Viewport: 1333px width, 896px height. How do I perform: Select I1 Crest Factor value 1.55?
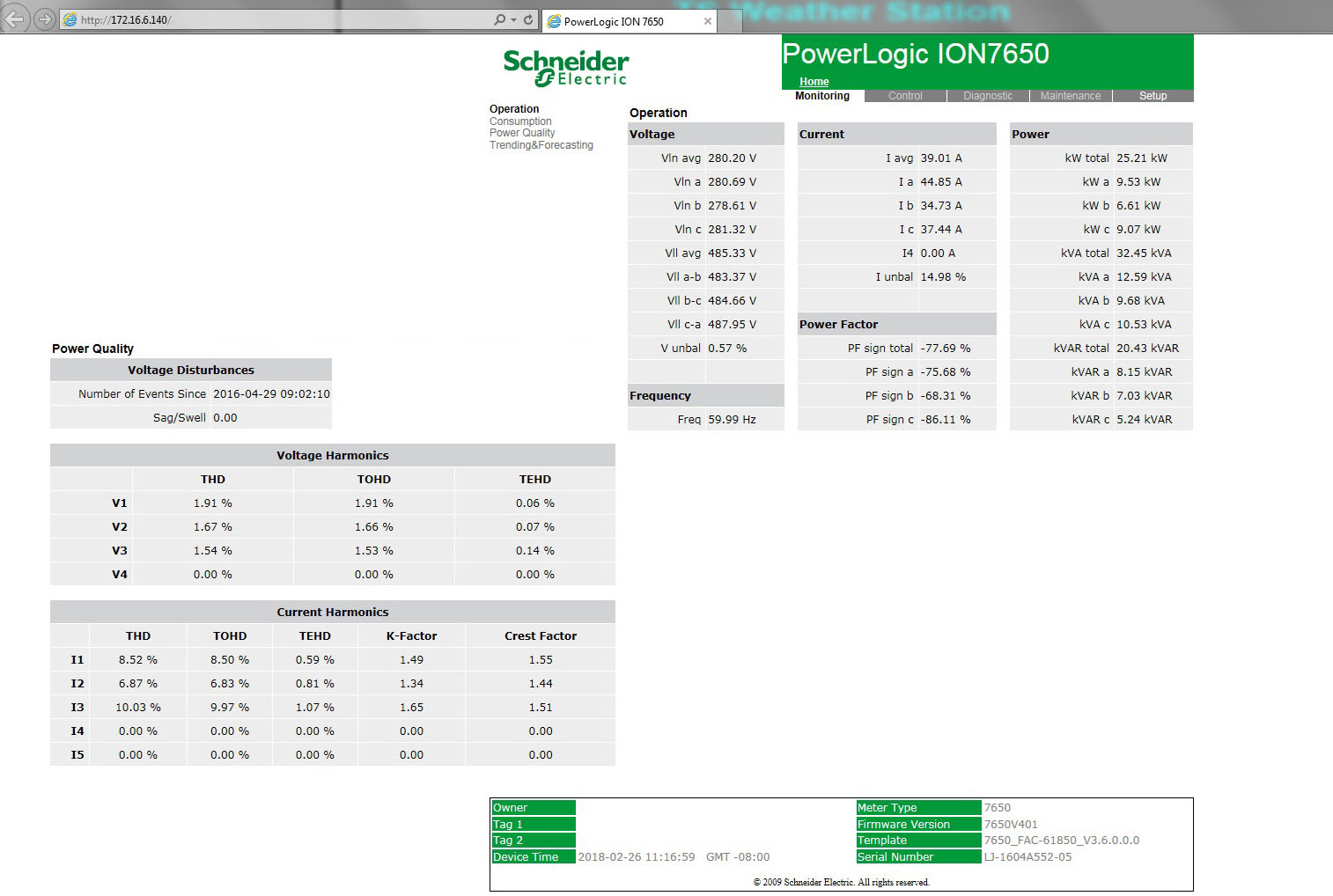click(x=541, y=660)
